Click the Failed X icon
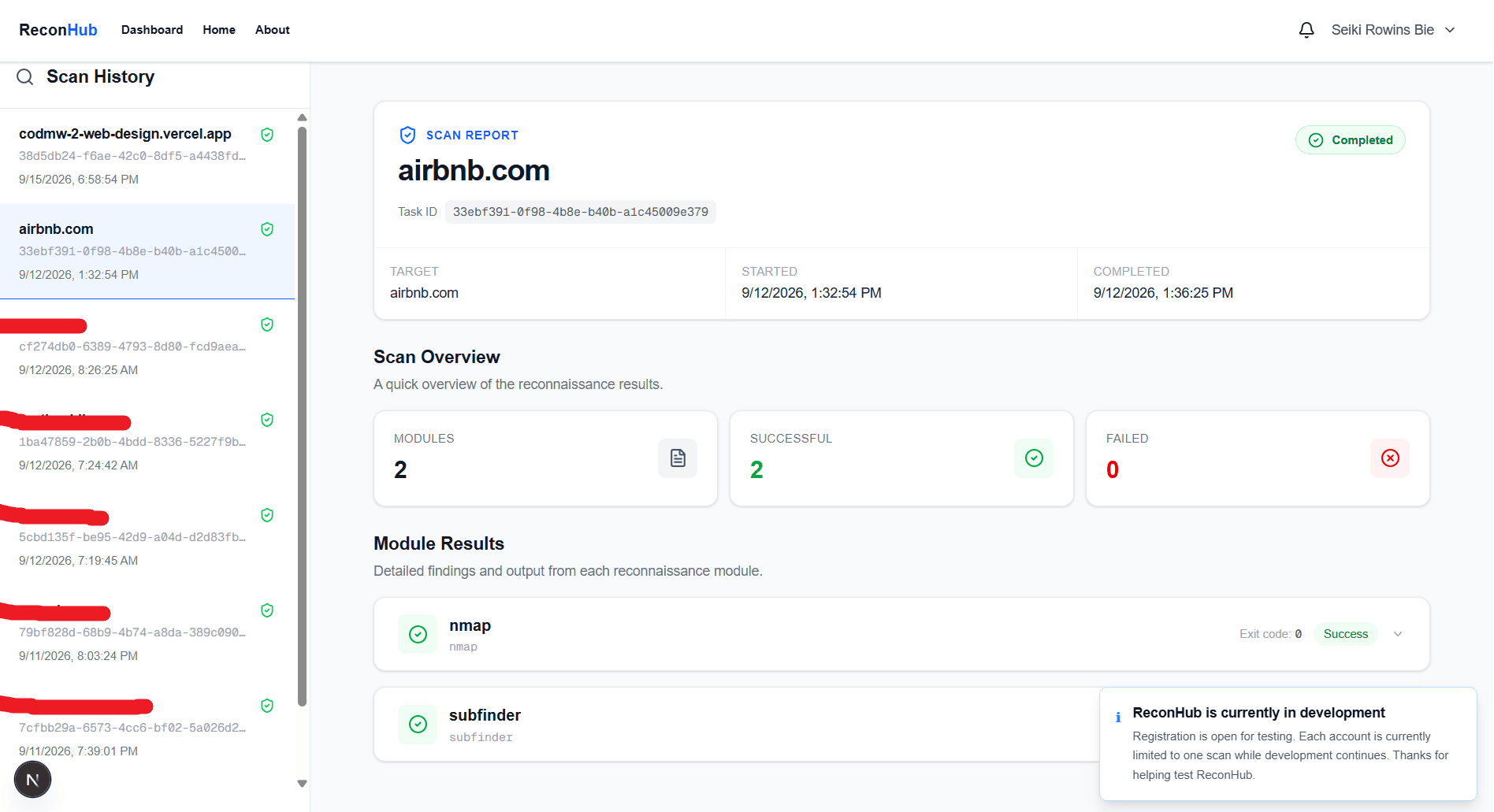The height and width of the screenshot is (812, 1494). (1390, 458)
